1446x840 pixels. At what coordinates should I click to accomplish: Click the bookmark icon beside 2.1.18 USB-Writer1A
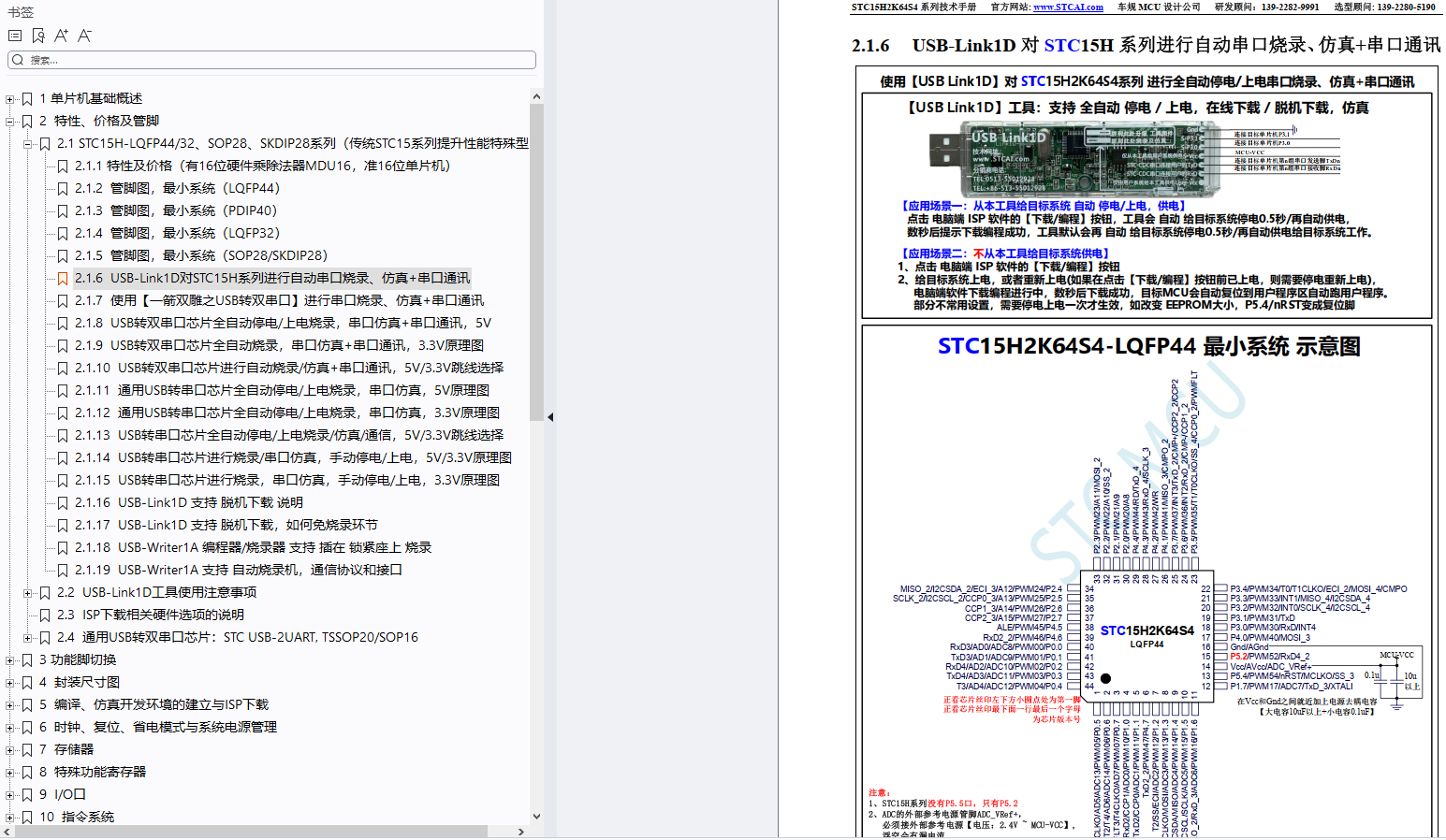click(63, 547)
